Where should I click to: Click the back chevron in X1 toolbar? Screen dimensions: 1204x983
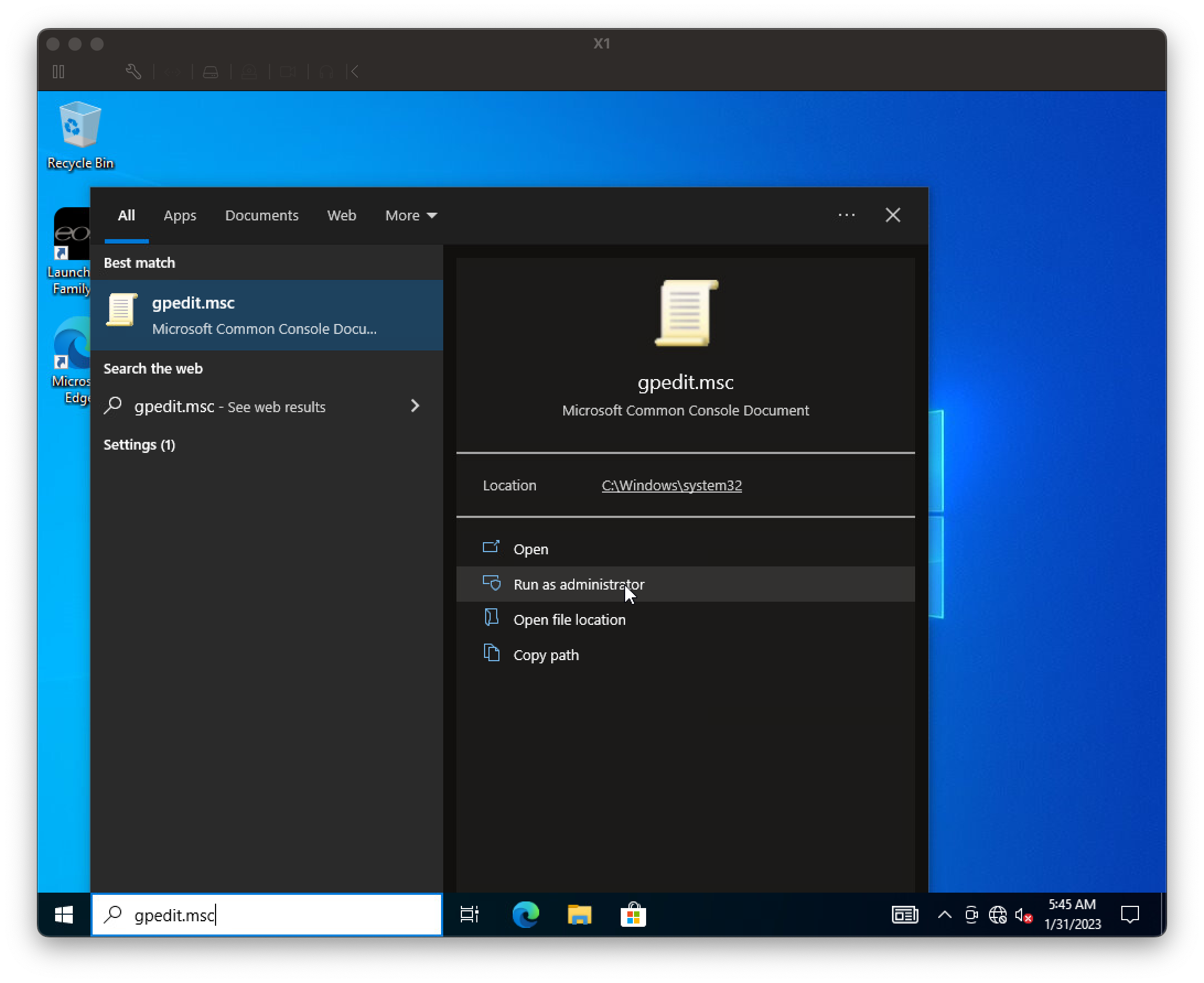coord(354,72)
